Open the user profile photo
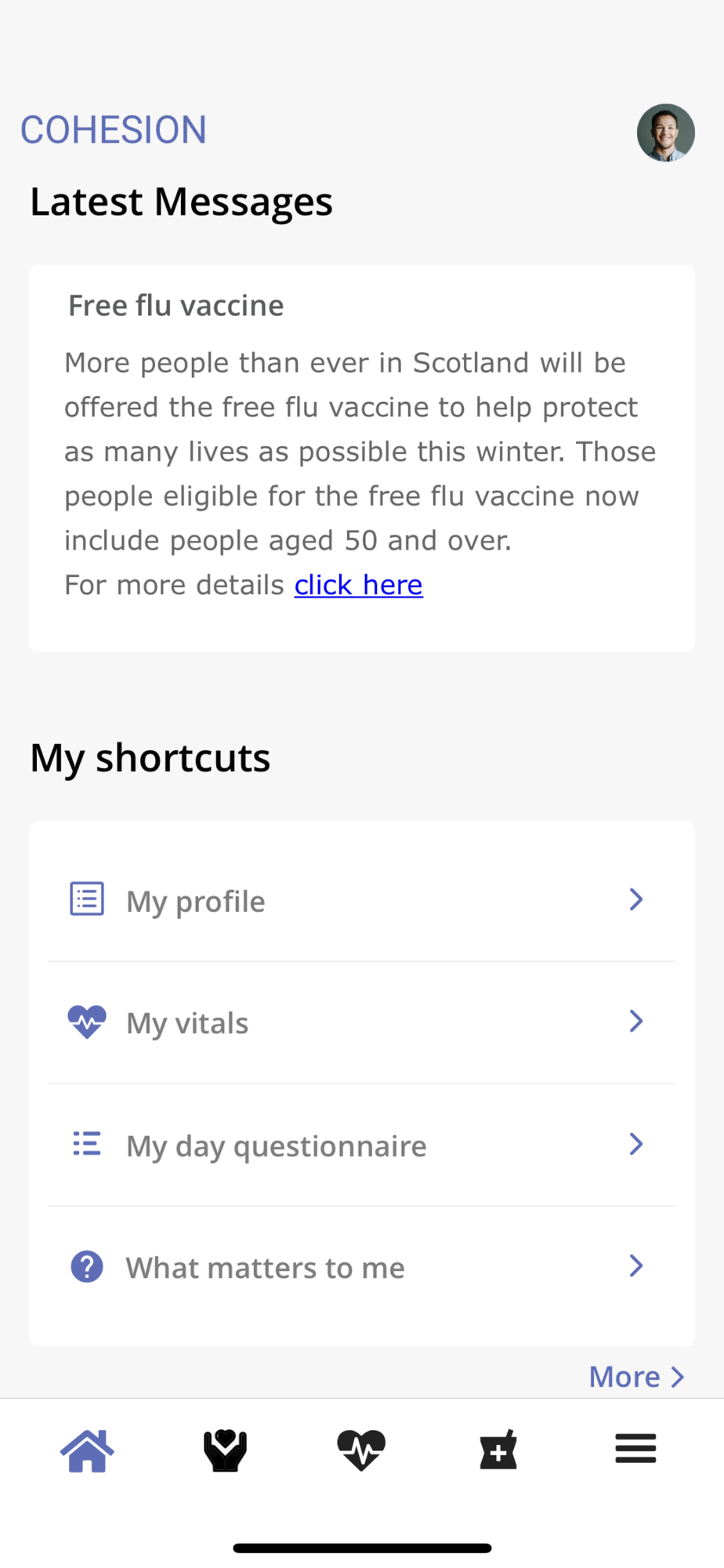The image size is (724, 1568). [666, 132]
